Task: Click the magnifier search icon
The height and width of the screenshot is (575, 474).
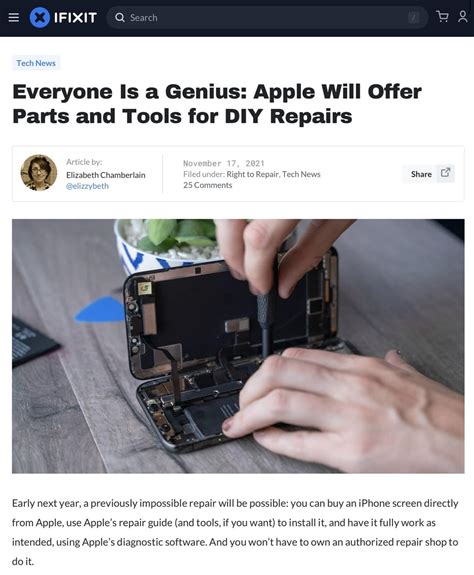Action: 120,18
